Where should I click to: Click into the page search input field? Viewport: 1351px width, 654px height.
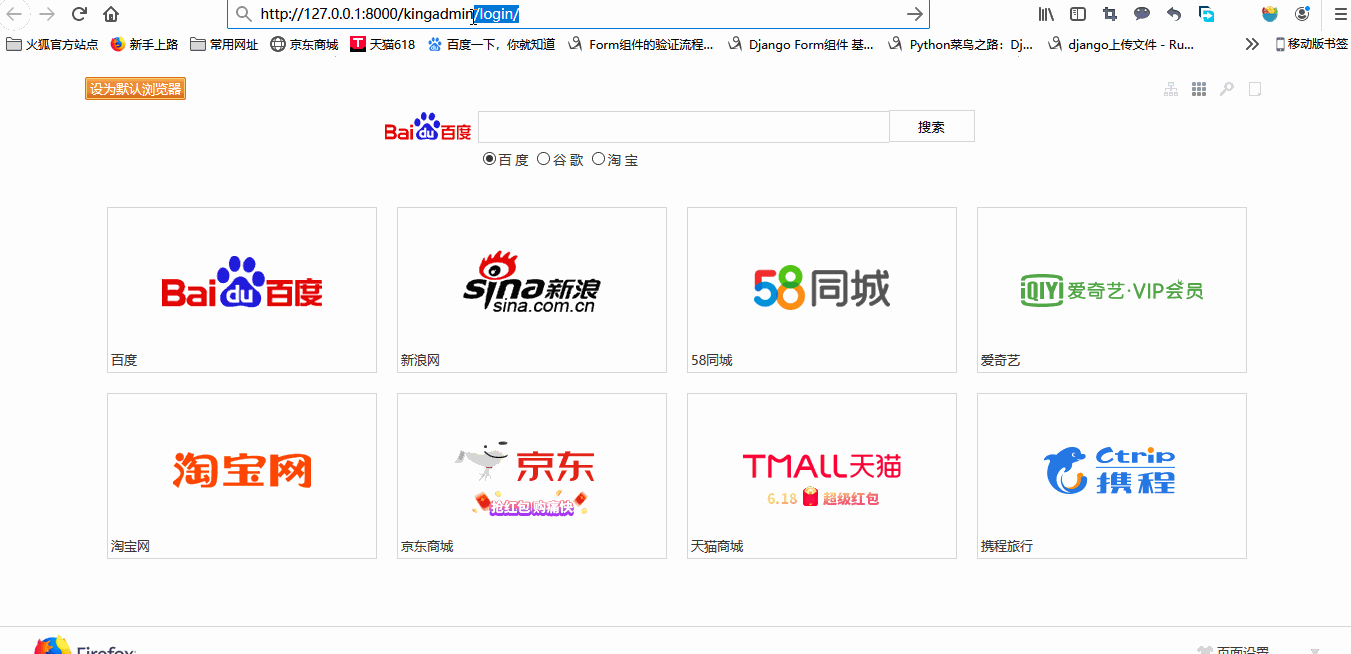684,127
